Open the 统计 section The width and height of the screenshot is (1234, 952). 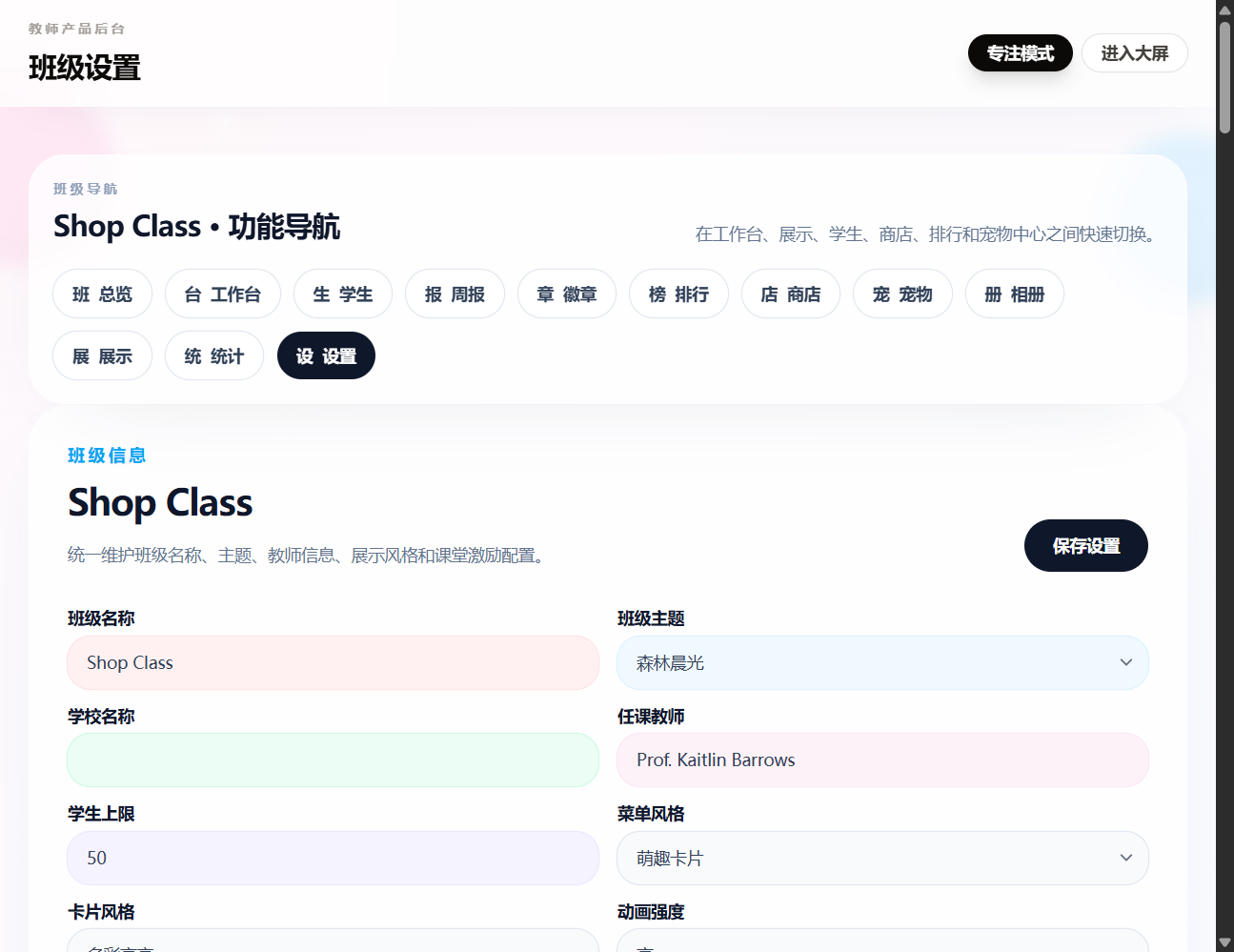[214, 355]
